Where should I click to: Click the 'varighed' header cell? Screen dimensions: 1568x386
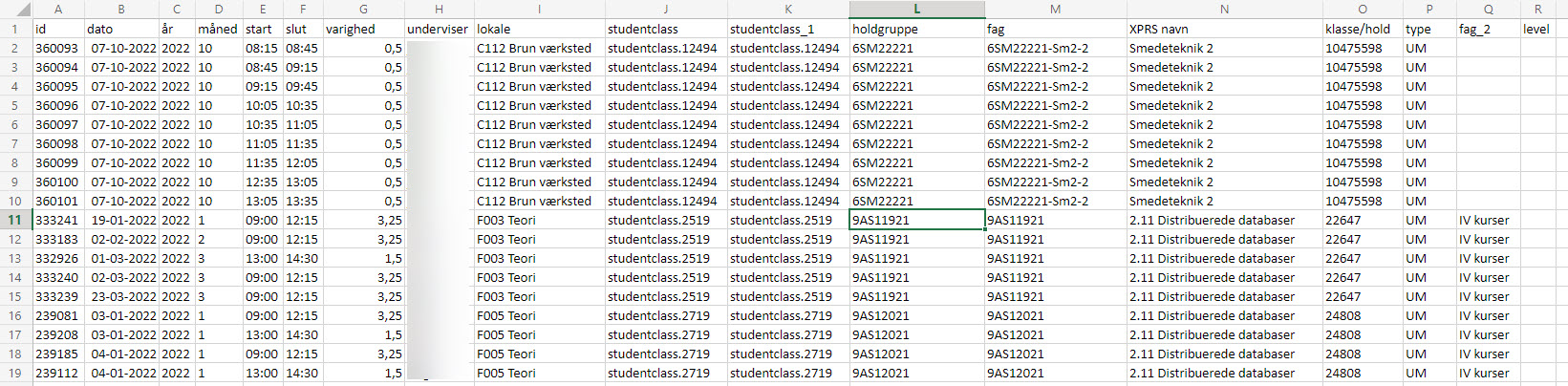click(x=363, y=29)
